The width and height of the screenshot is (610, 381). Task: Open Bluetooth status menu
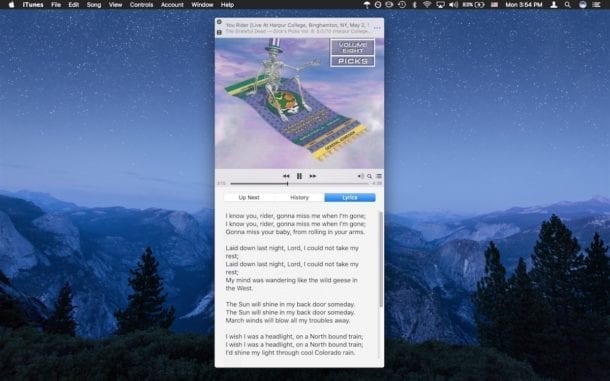click(415, 5)
